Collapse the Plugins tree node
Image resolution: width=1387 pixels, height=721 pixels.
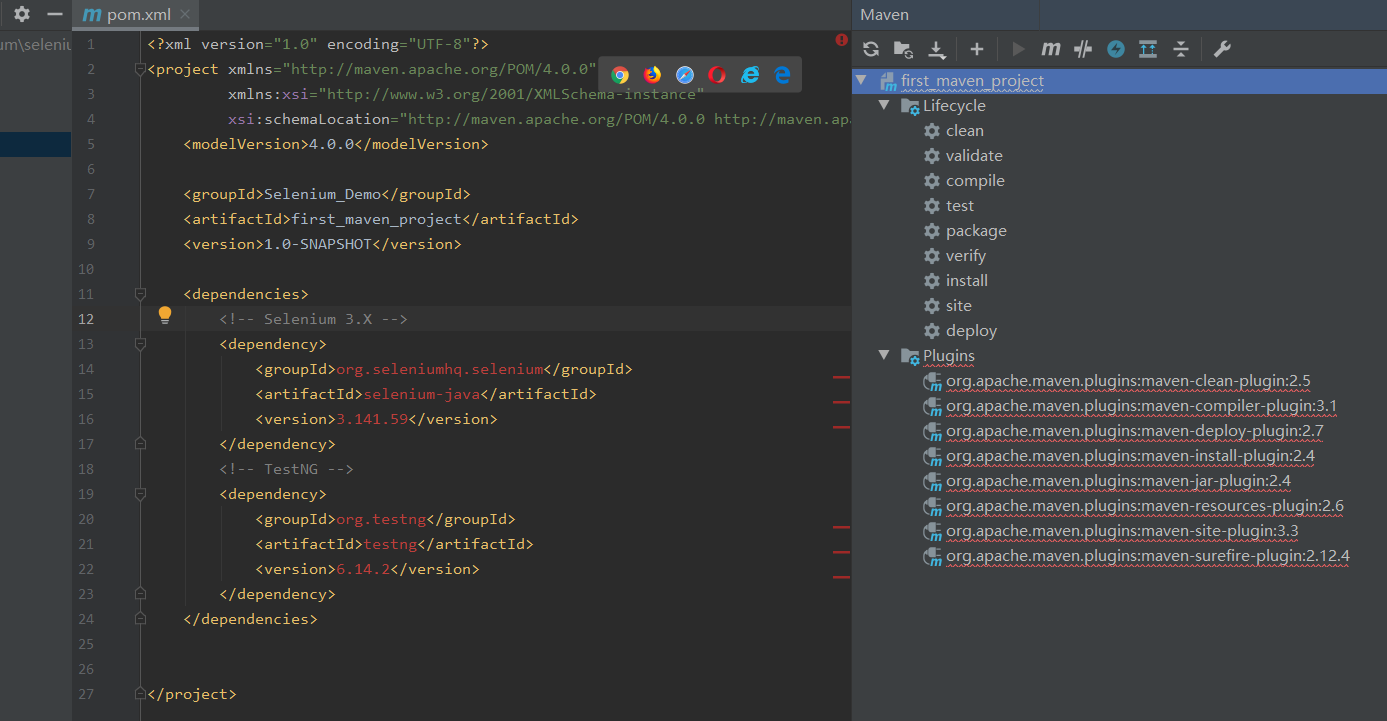tap(883, 356)
